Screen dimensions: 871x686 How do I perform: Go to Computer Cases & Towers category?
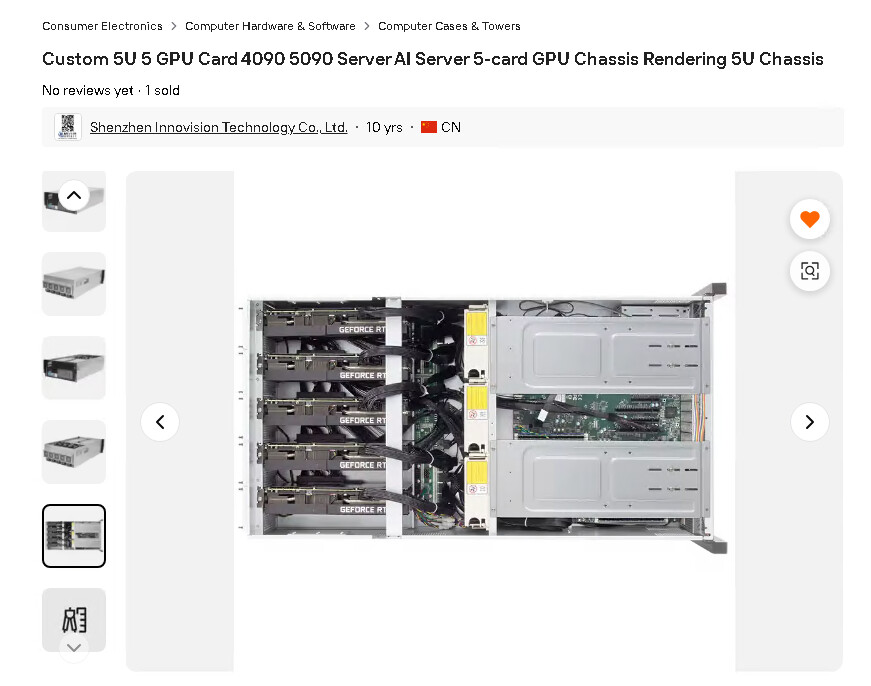[449, 26]
